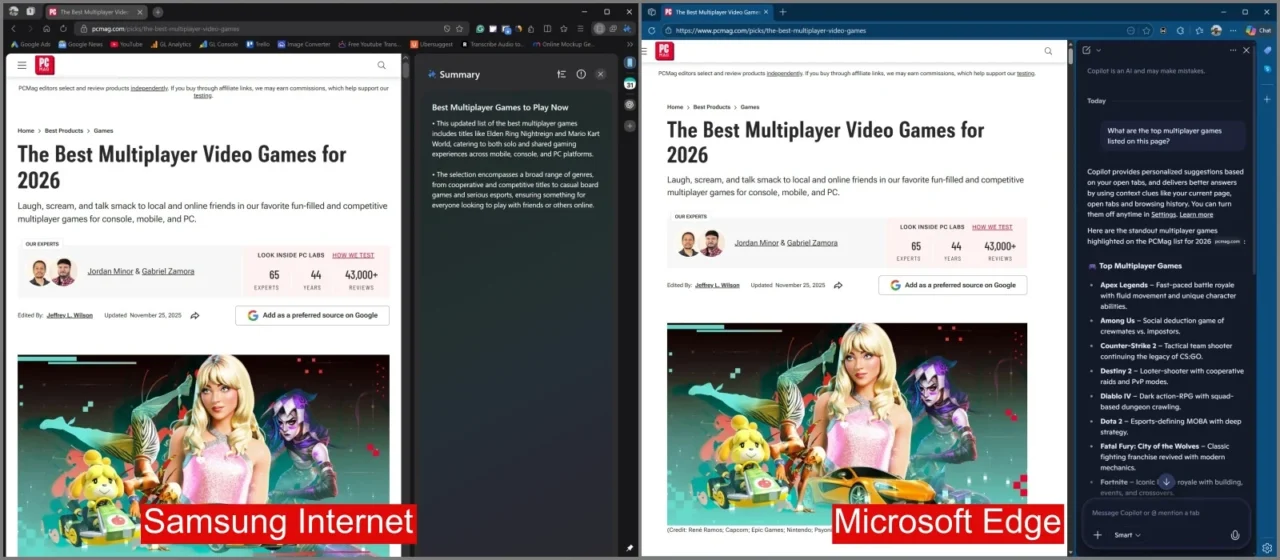Click Copilot microphone voice input
The width and height of the screenshot is (1280, 560).
point(1235,535)
